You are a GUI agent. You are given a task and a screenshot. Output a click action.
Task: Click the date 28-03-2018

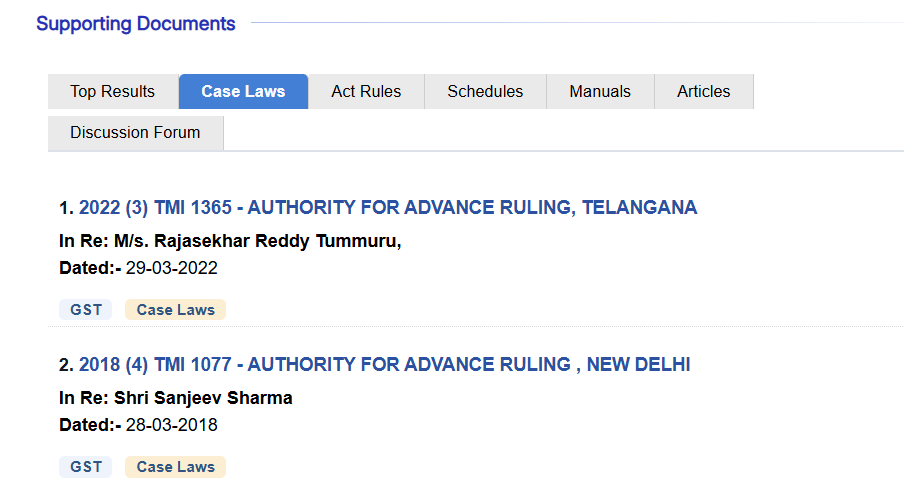pos(171,425)
